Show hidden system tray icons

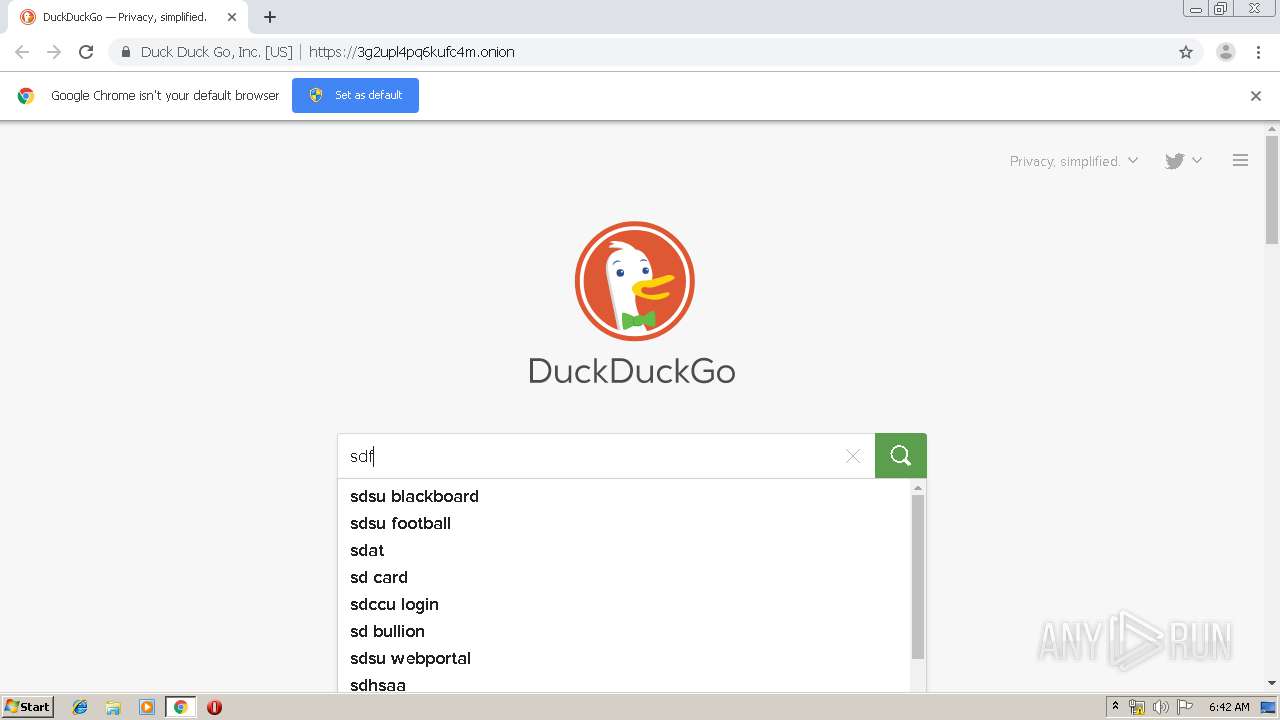click(1116, 707)
